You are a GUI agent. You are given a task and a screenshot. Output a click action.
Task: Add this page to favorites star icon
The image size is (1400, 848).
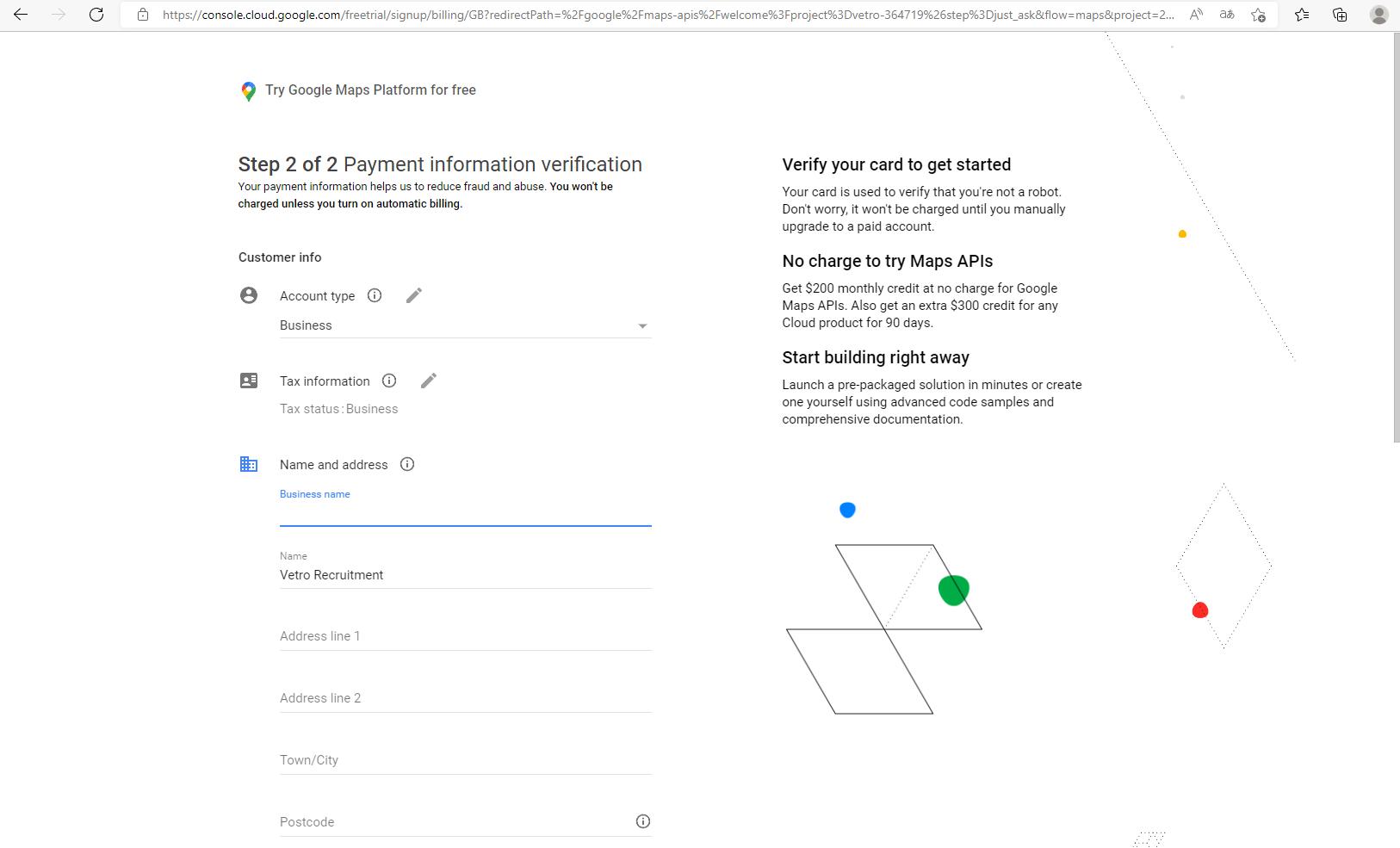click(x=1258, y=15)
